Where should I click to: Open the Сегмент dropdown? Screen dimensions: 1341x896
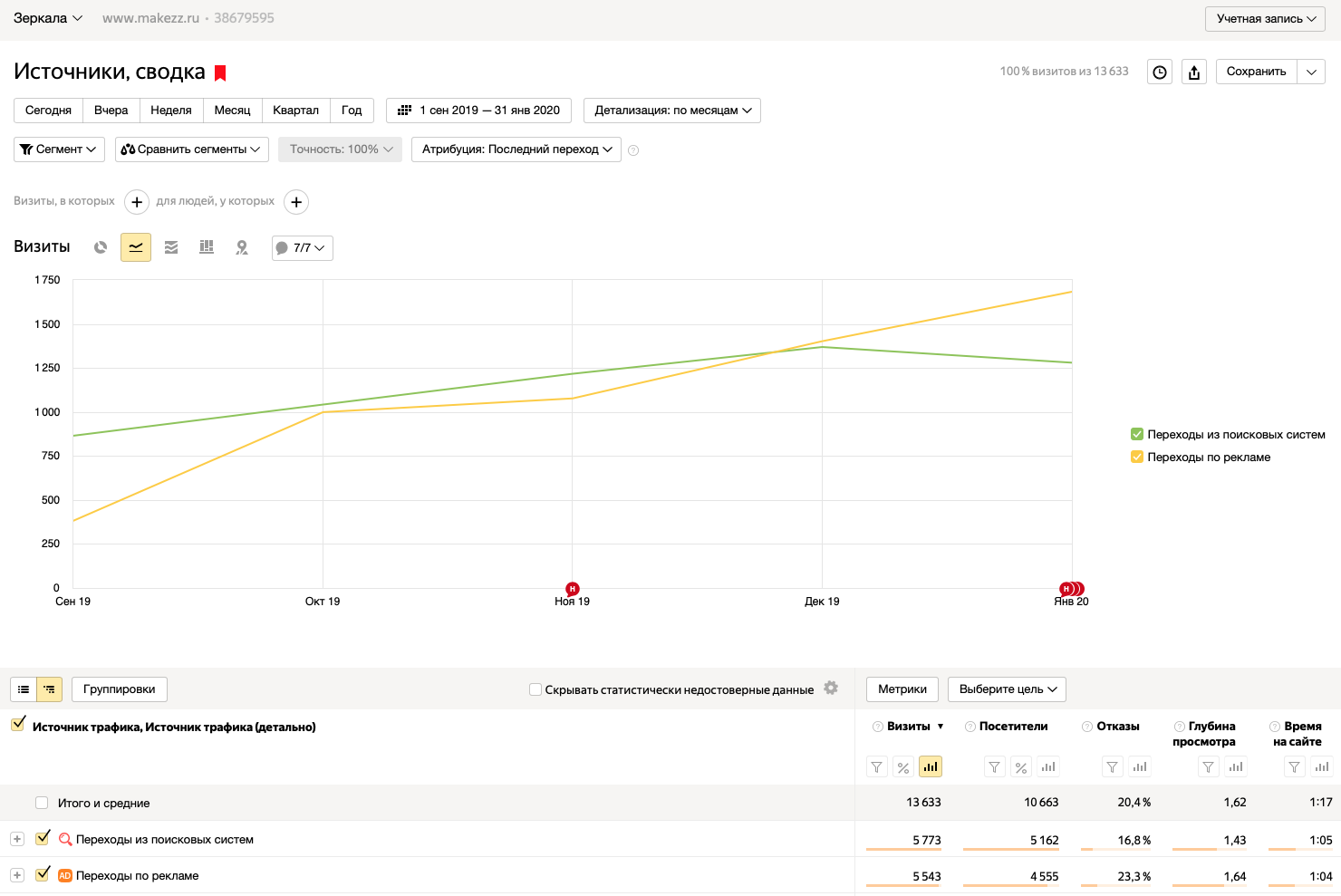pyautogui.click(x=59, y=149)
